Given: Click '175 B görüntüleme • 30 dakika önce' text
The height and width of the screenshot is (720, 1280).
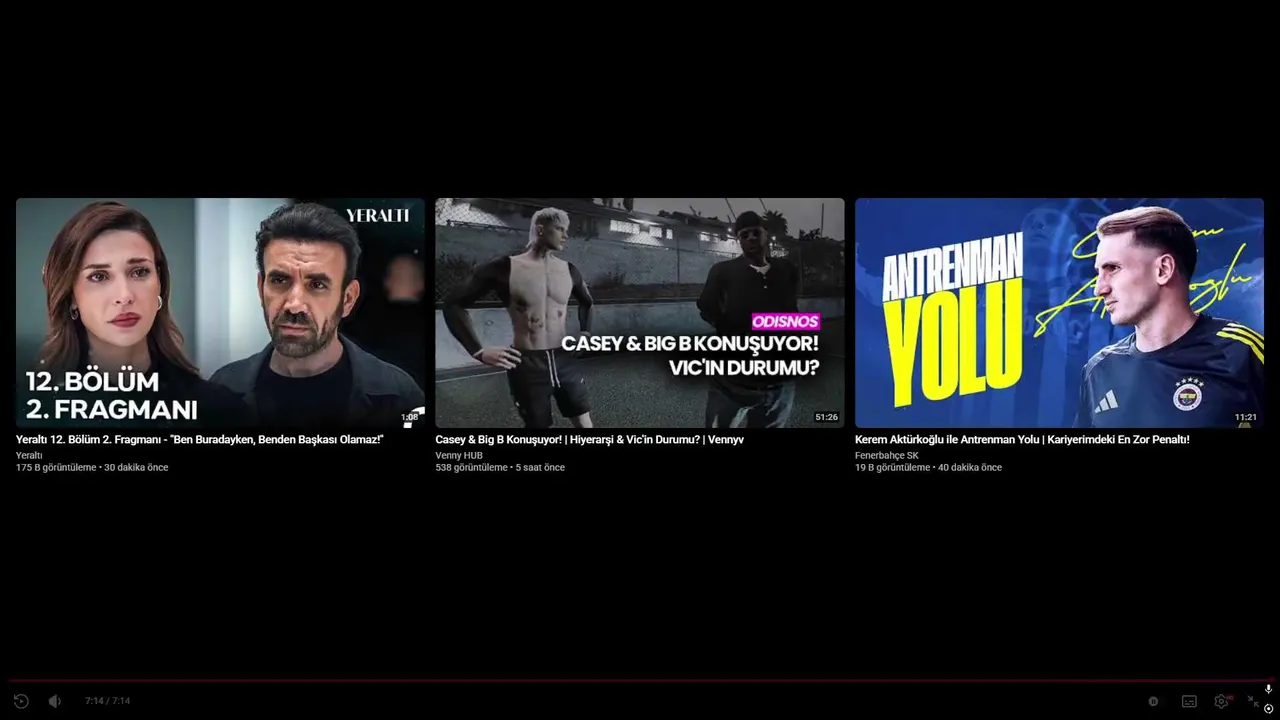Looking at the screenshot, I should click(x=92, y=468).
